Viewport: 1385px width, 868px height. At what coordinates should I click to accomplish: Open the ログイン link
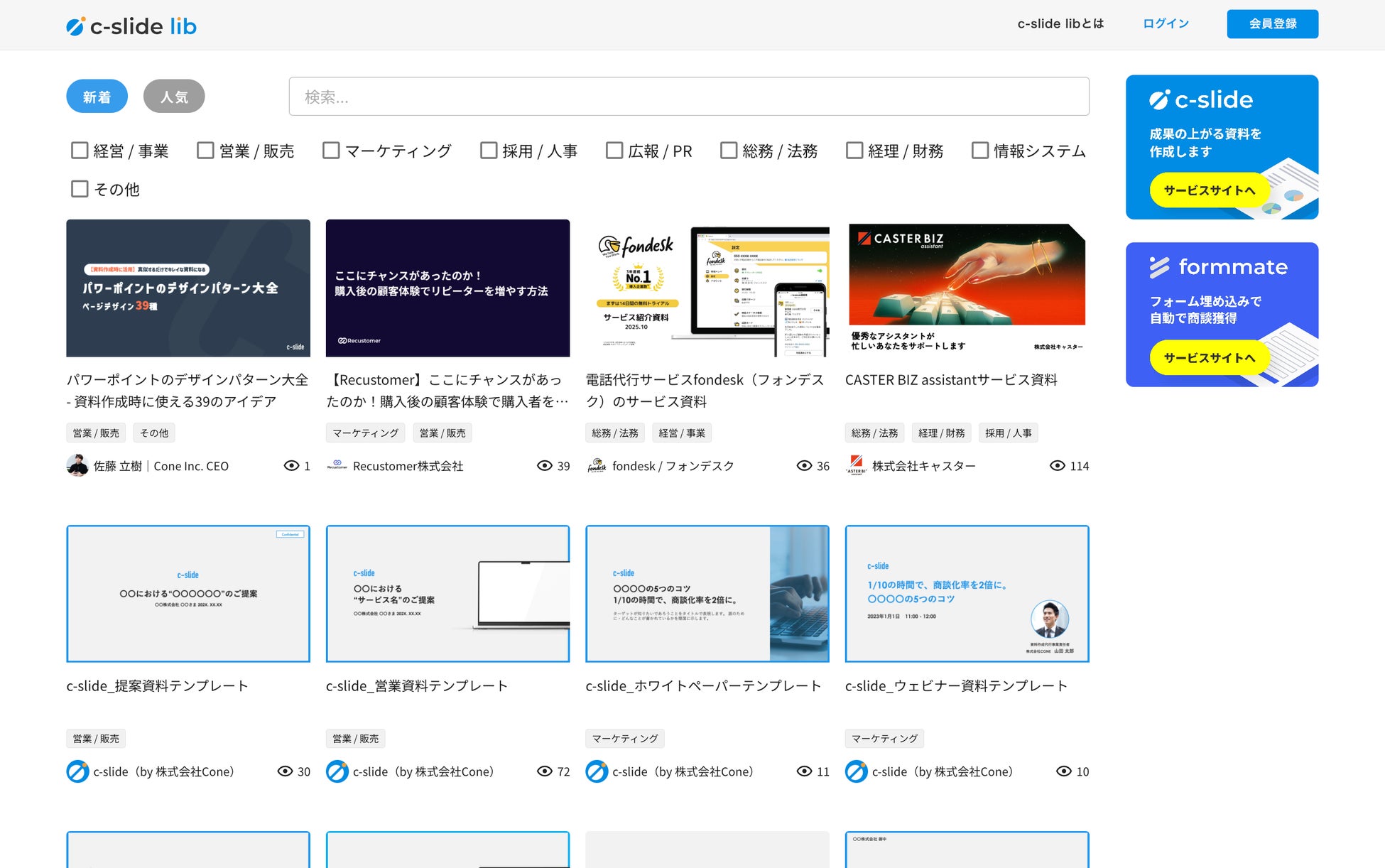point(1166,24)
